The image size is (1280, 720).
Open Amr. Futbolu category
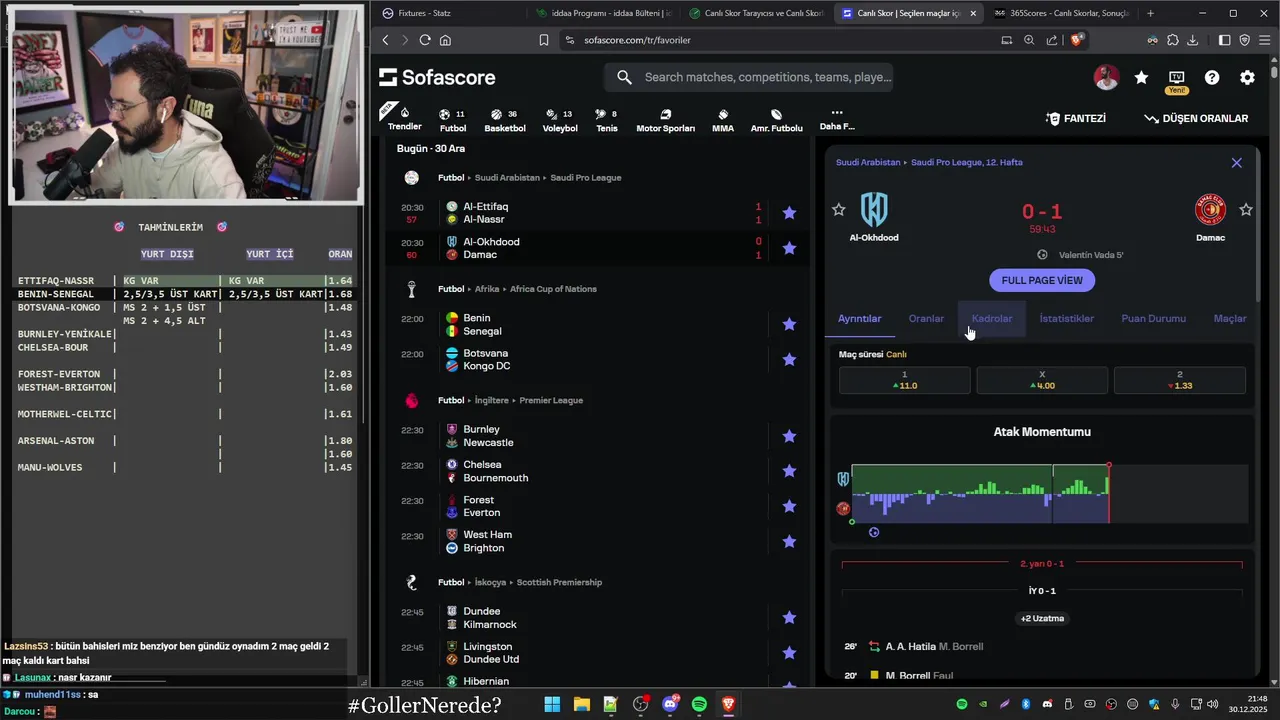777,120
